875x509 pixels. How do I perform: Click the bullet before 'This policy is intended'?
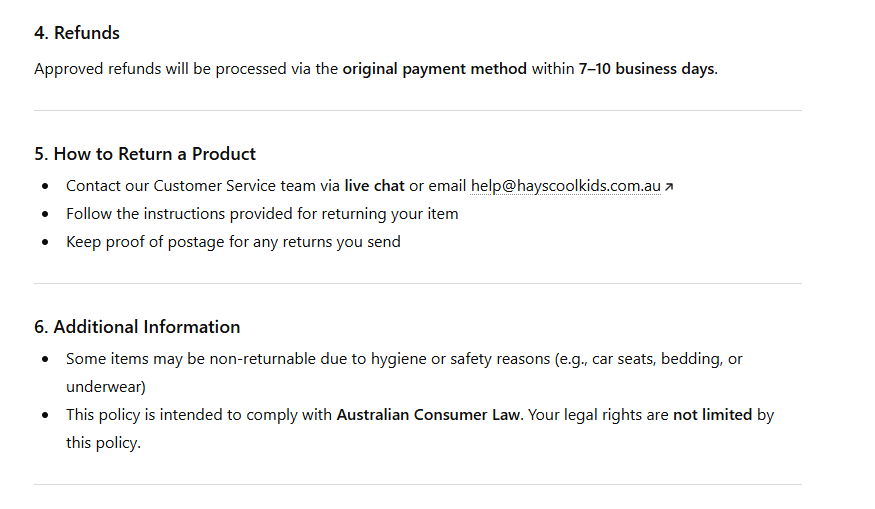click(x=45, y=415)
